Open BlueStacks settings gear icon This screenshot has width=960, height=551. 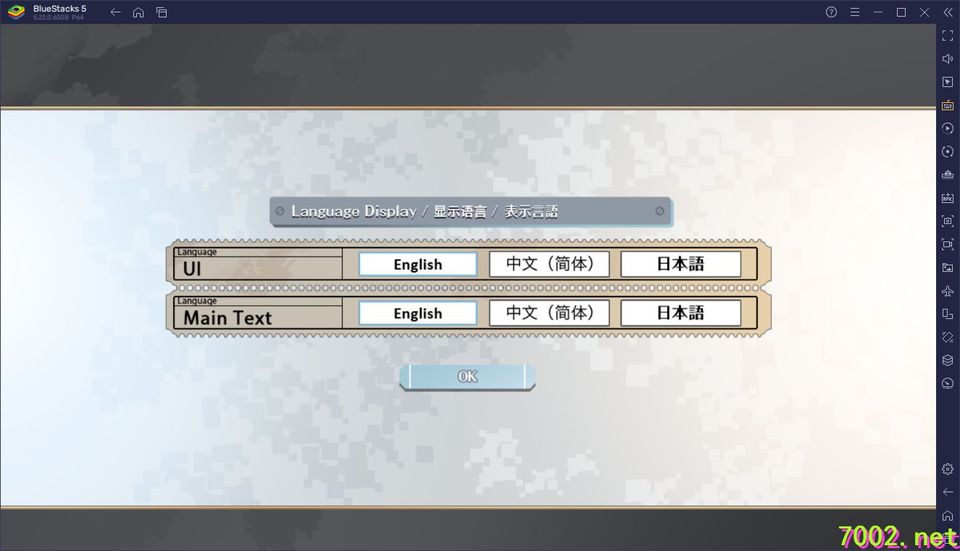pyautogui.click(x=948, y=469)
